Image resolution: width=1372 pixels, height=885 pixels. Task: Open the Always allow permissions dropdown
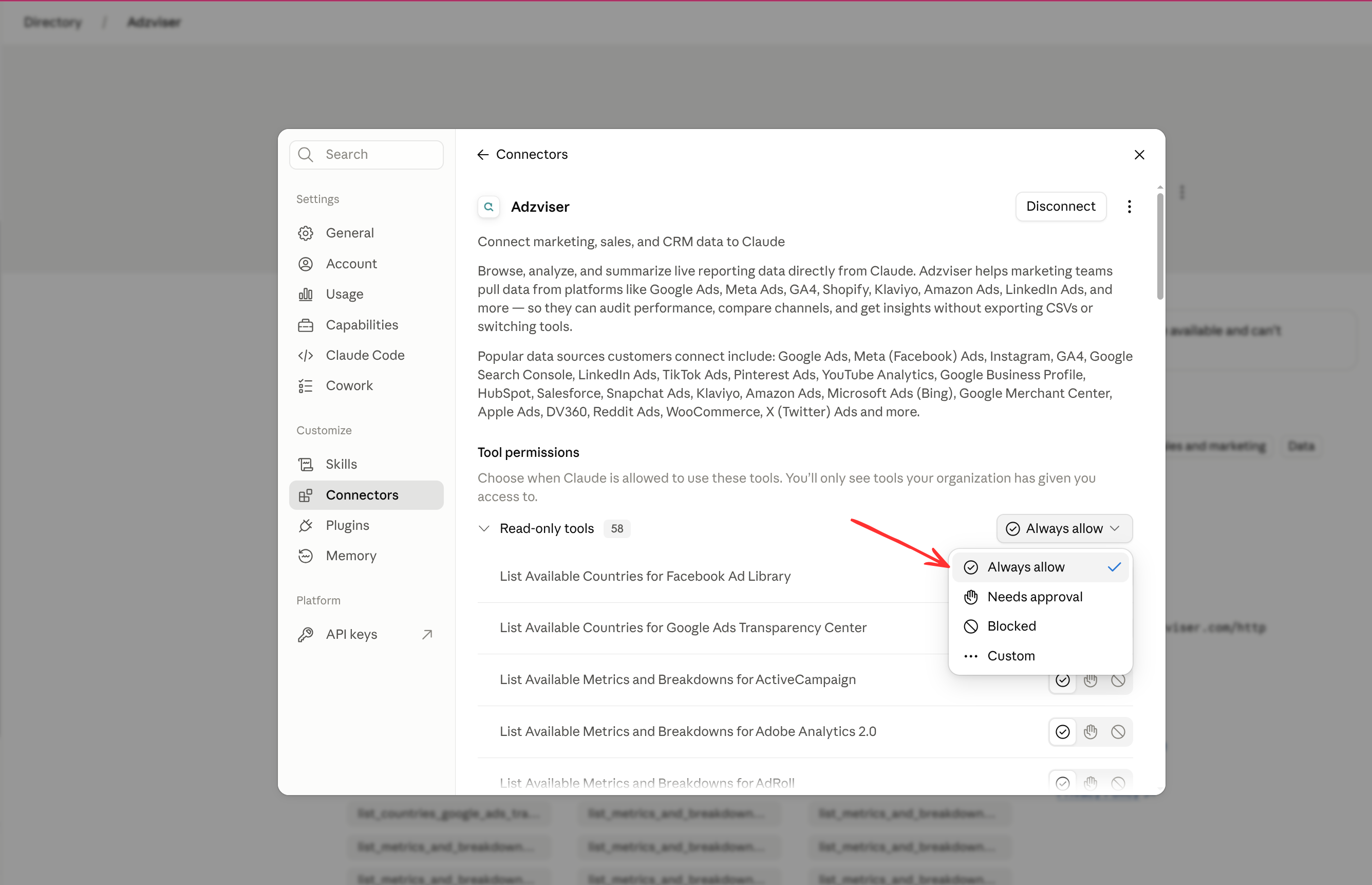pos(1064,529)
